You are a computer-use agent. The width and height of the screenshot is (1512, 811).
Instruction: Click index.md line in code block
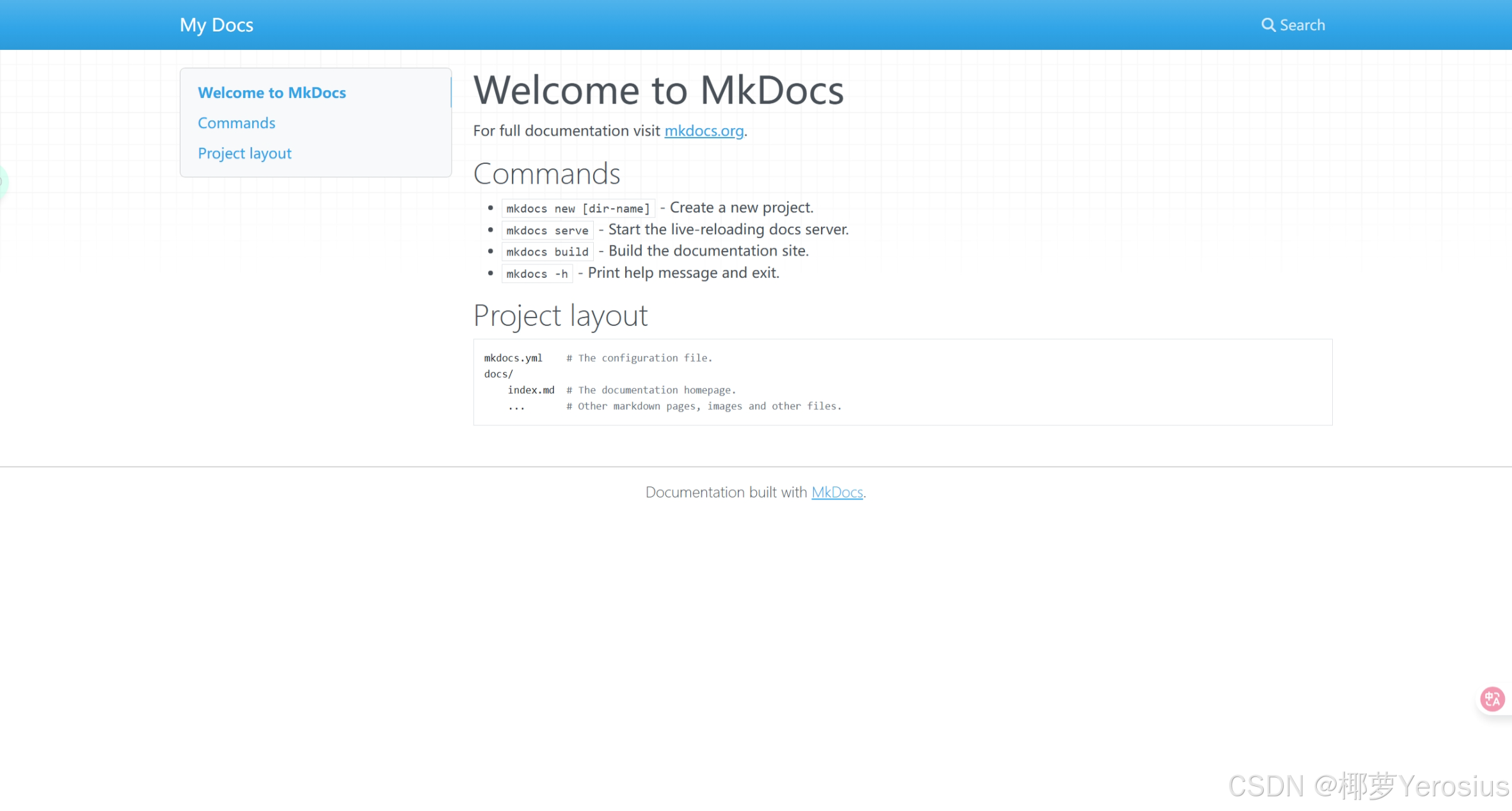tap(530, 390)
